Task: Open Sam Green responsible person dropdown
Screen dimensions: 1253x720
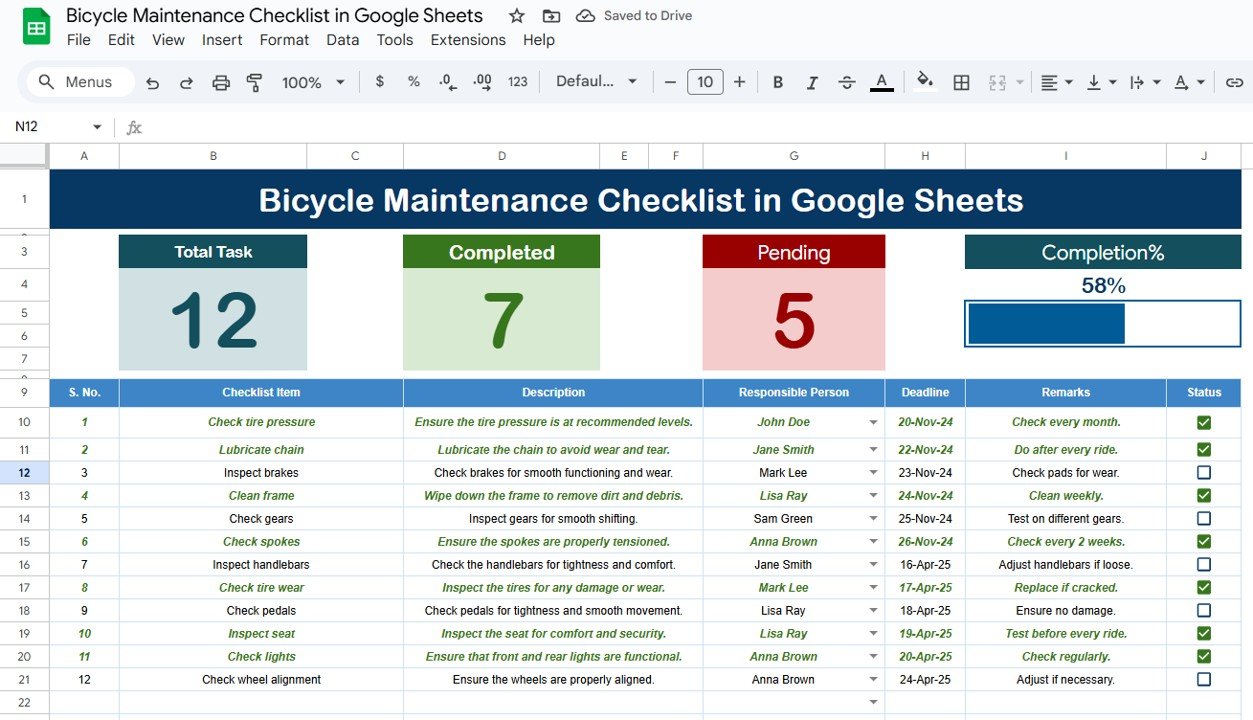Action: 874,519
